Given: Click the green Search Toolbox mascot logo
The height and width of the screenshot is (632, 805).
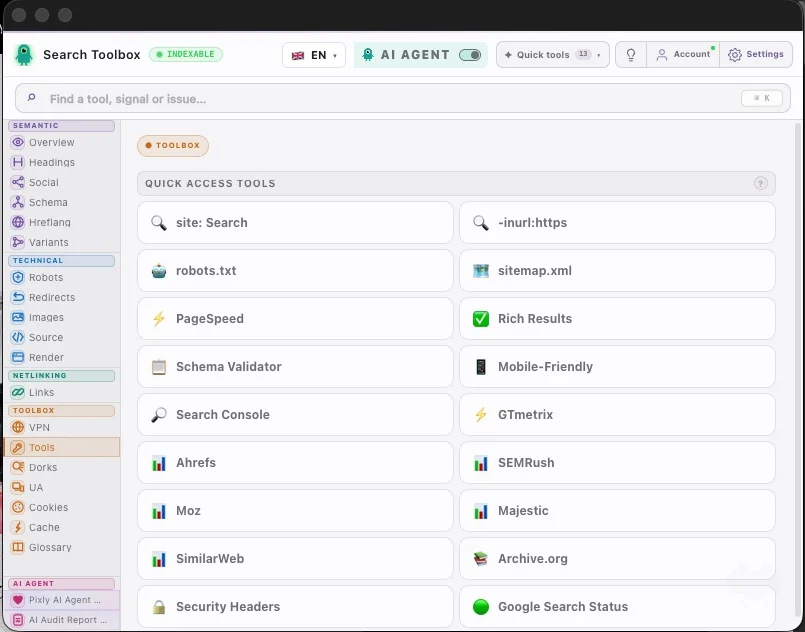Looking at the screenshot, I should (24, 54).
